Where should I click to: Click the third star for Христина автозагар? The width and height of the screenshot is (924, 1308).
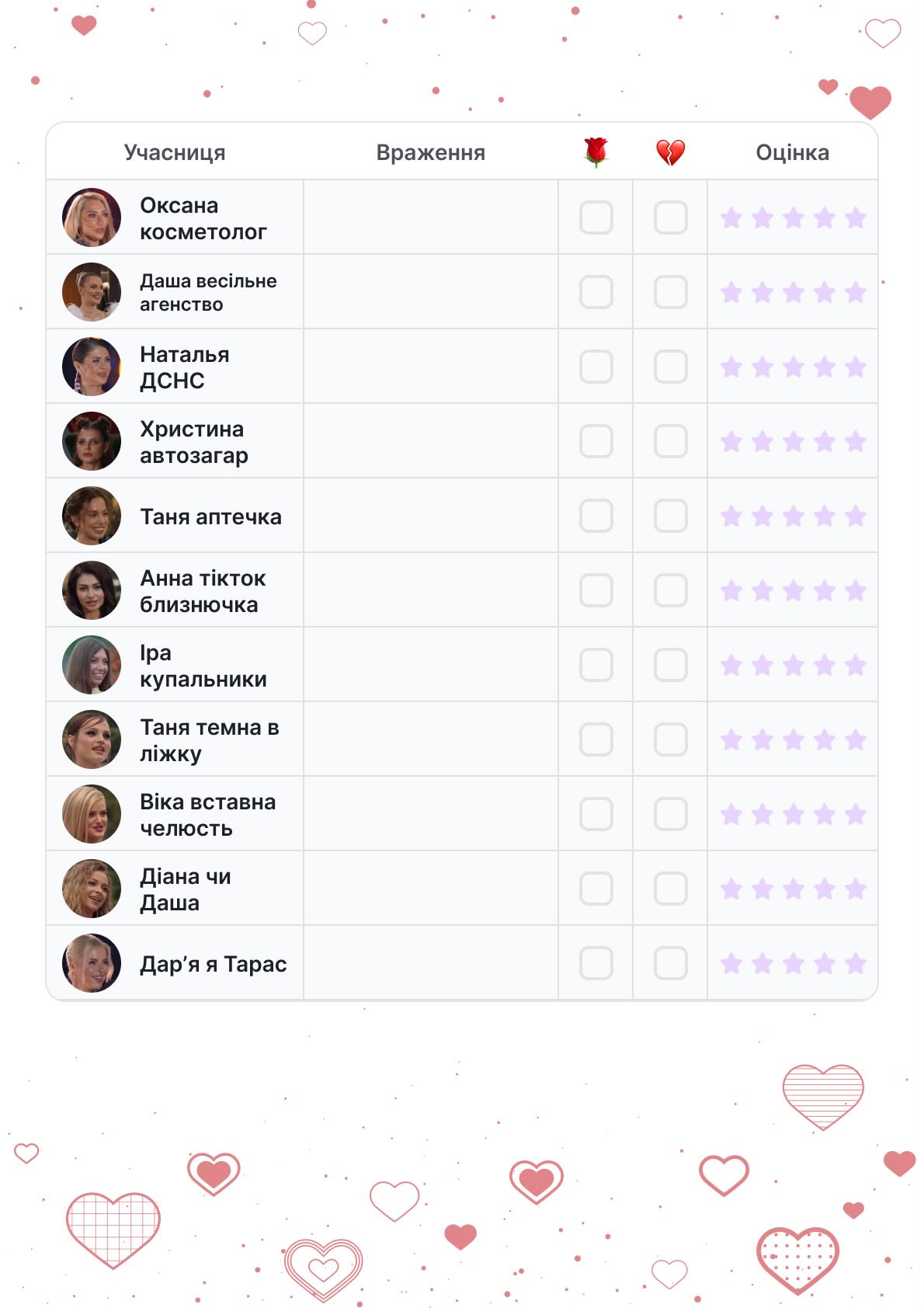[x=793, y=441]
